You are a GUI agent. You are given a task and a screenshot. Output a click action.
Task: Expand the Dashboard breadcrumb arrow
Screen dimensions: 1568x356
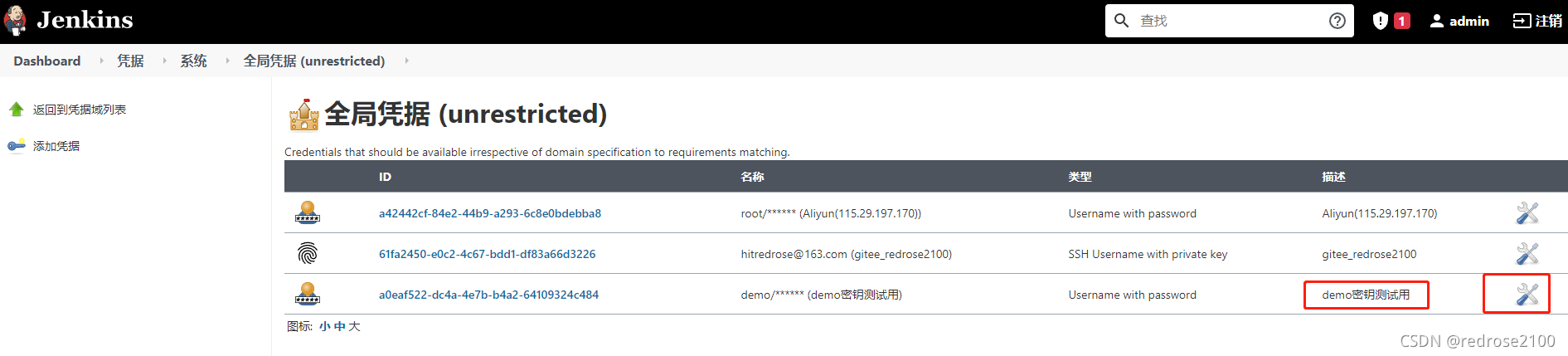coord(101,61)
